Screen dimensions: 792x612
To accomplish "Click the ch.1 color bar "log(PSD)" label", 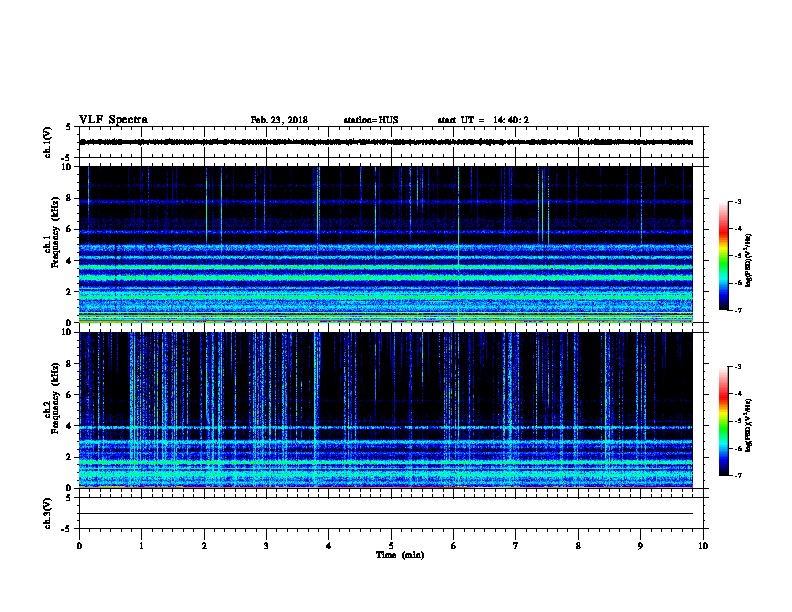I will [x=748, y=260].
